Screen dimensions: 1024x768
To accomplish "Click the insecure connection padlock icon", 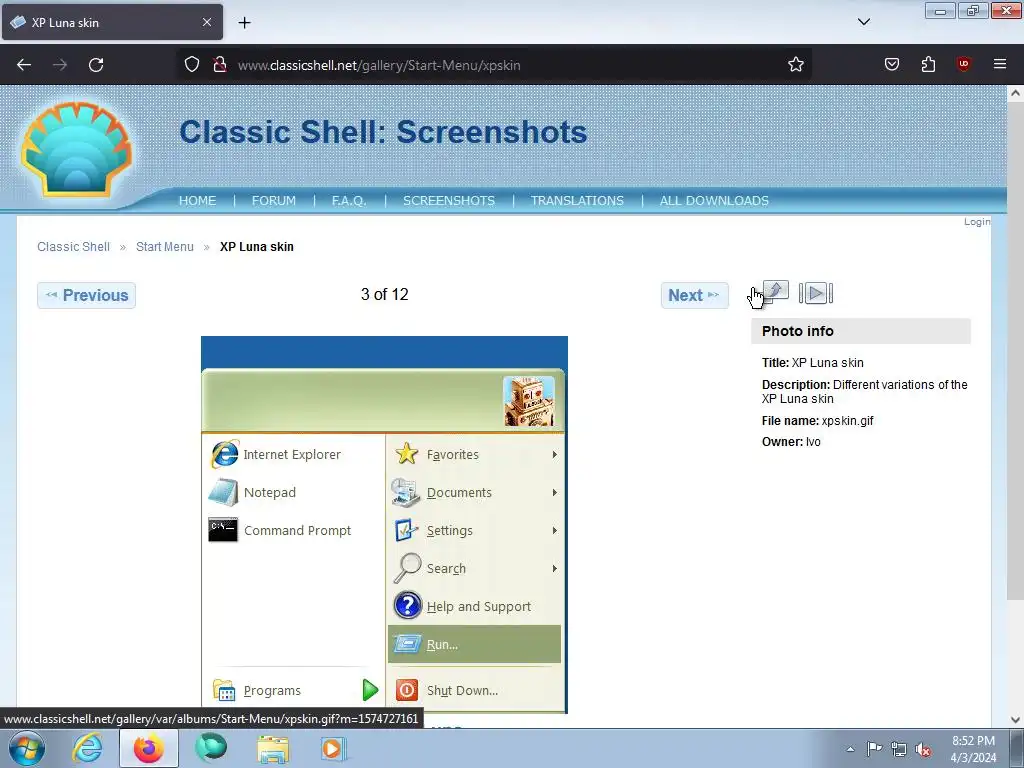I will pos(220,65).
